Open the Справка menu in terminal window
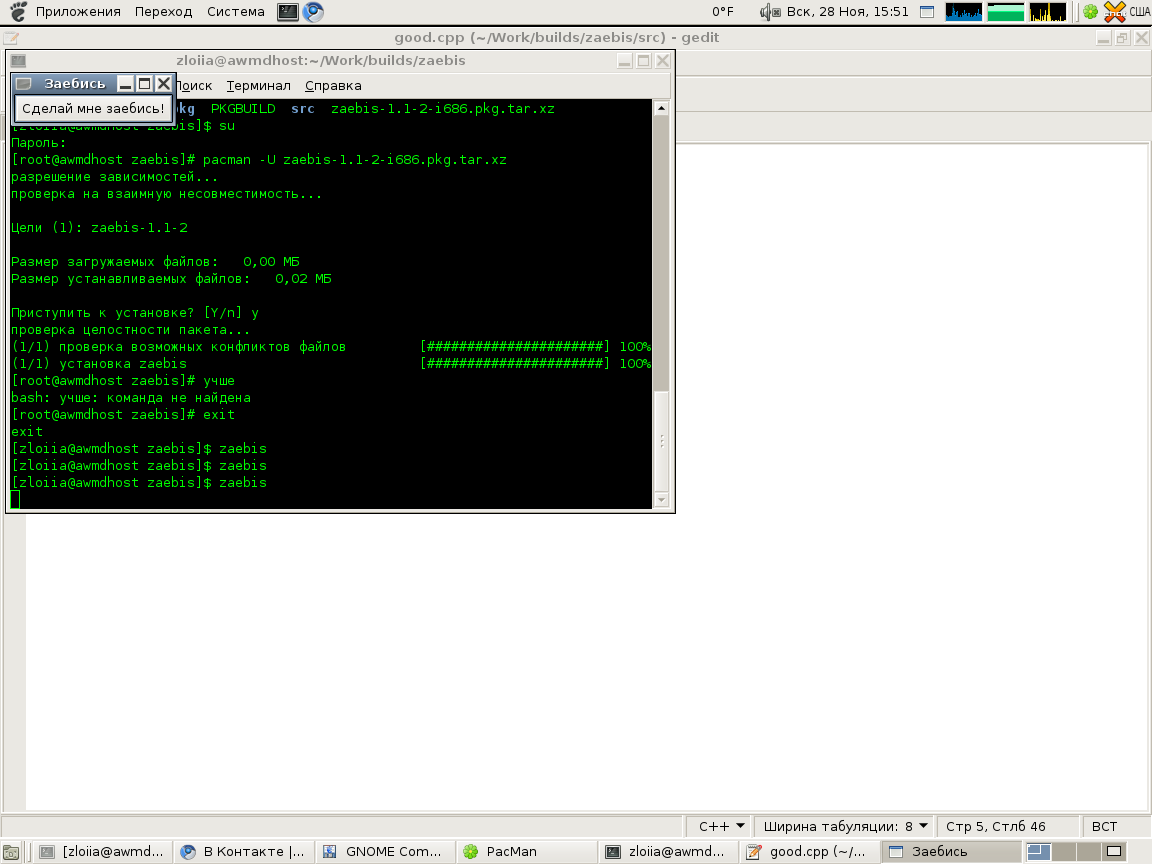 333,86
